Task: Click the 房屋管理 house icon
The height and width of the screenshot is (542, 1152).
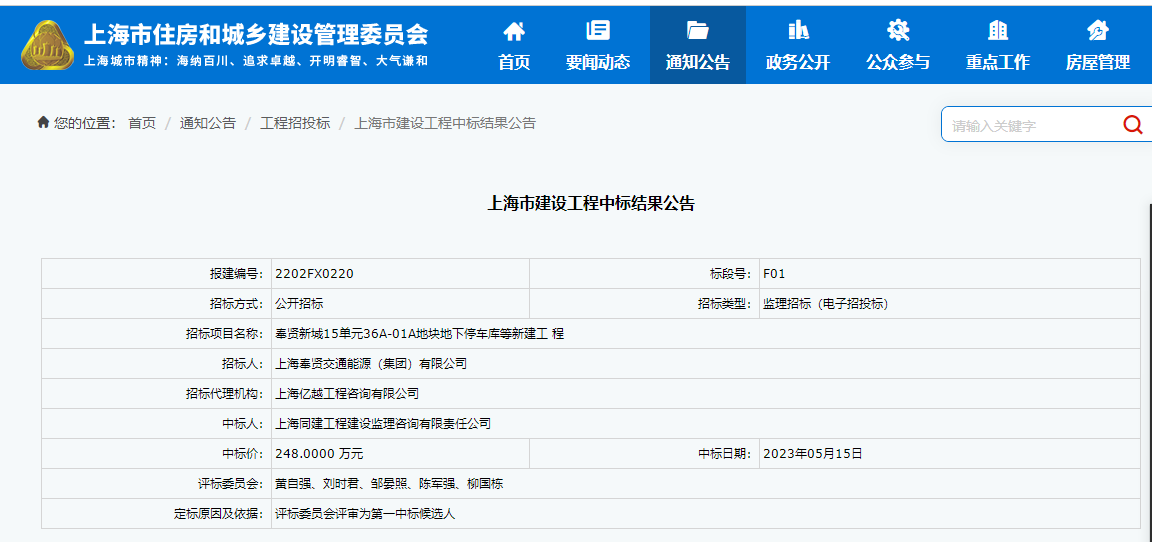Action: [1098, 30]
